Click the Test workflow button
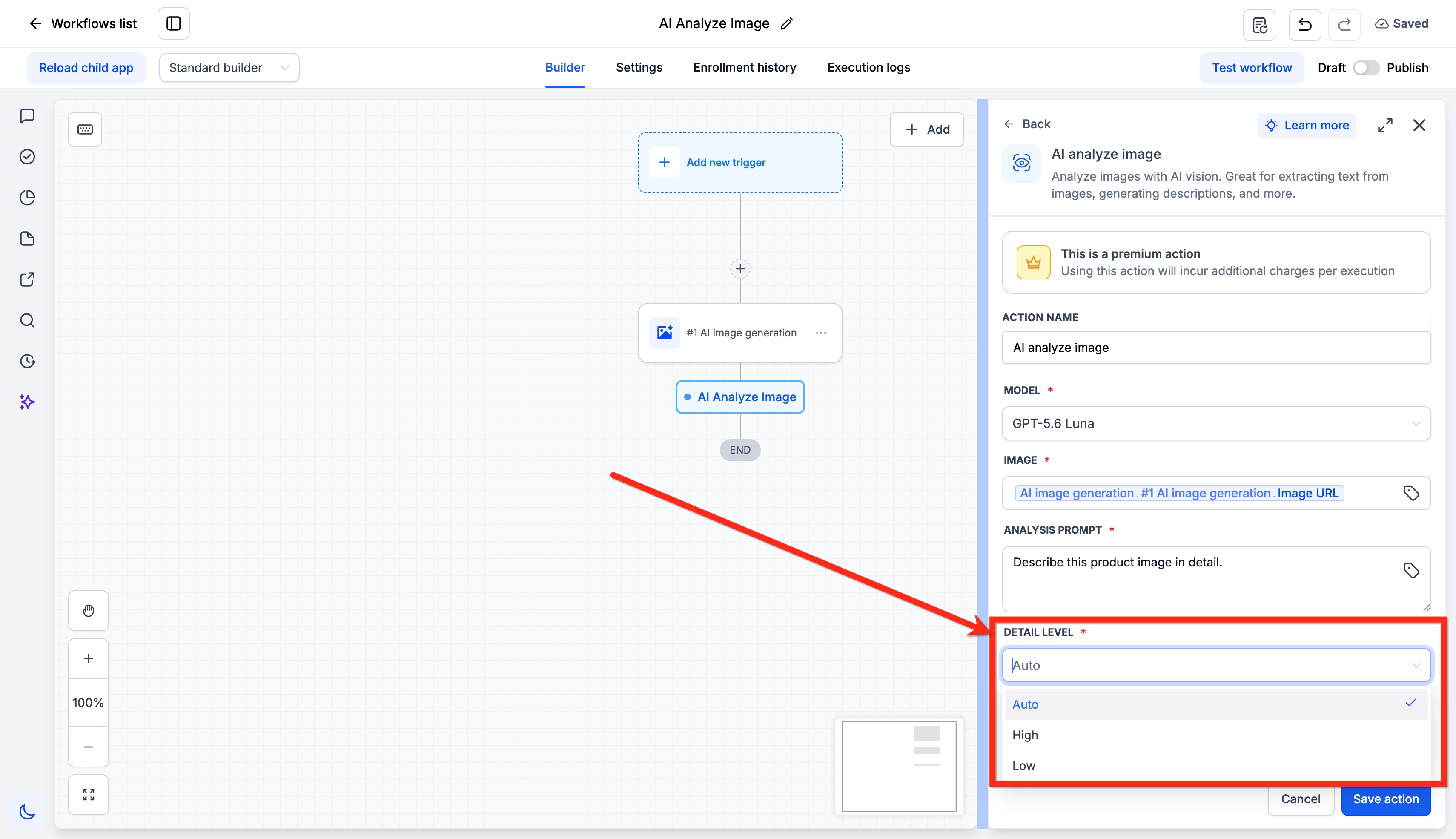Screen dimensions: 1456x839 (1252, 68)
